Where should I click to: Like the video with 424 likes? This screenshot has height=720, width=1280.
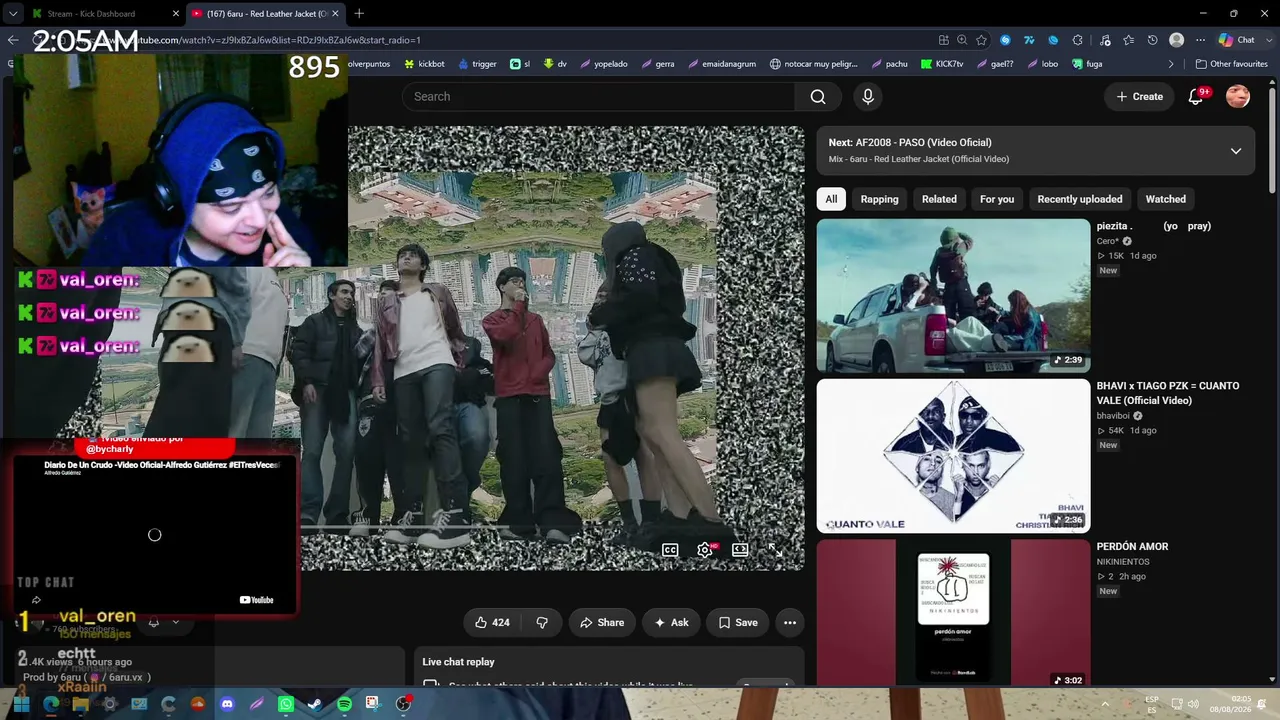[x=492, y=623]
